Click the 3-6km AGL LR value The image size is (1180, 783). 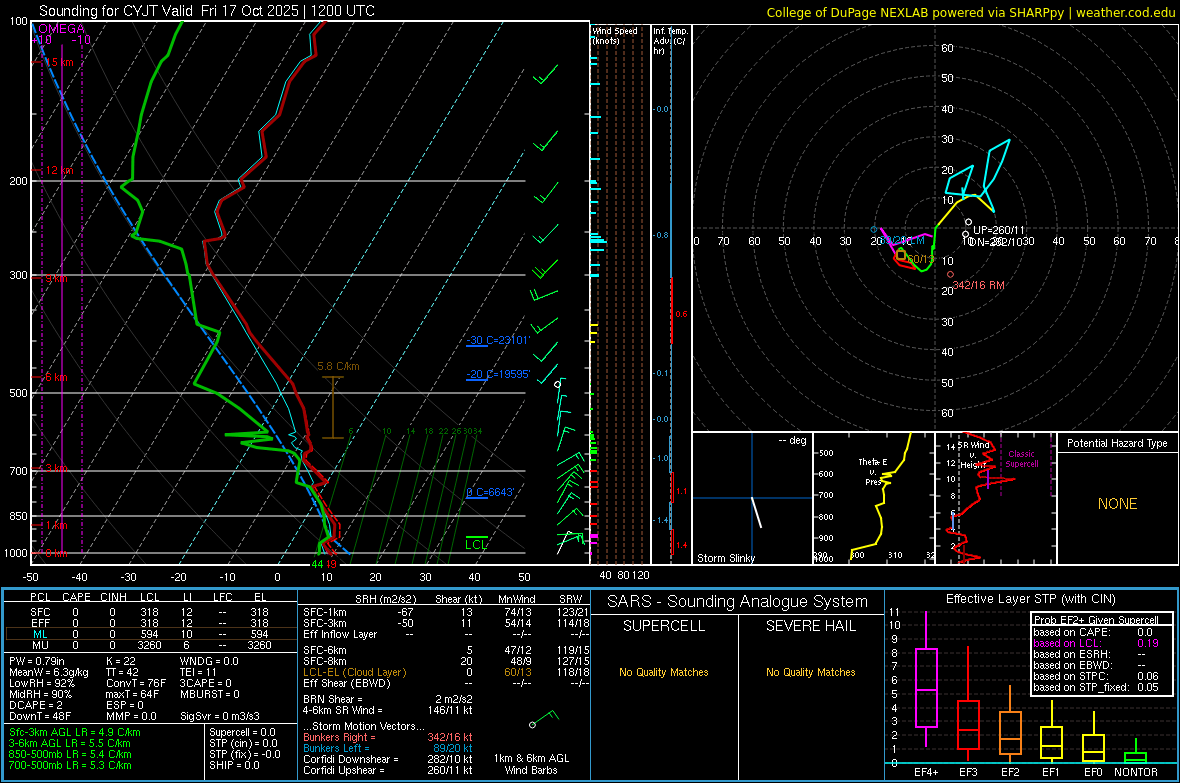click(70, 743)
